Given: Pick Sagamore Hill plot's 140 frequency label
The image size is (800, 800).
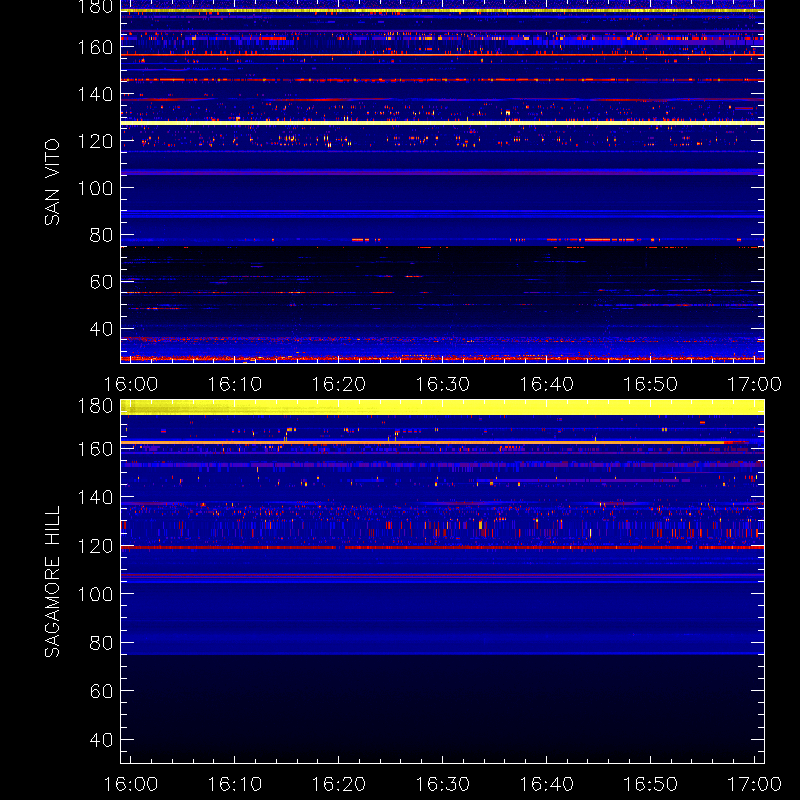Looking at the screenshot, I should click(95, 497).
